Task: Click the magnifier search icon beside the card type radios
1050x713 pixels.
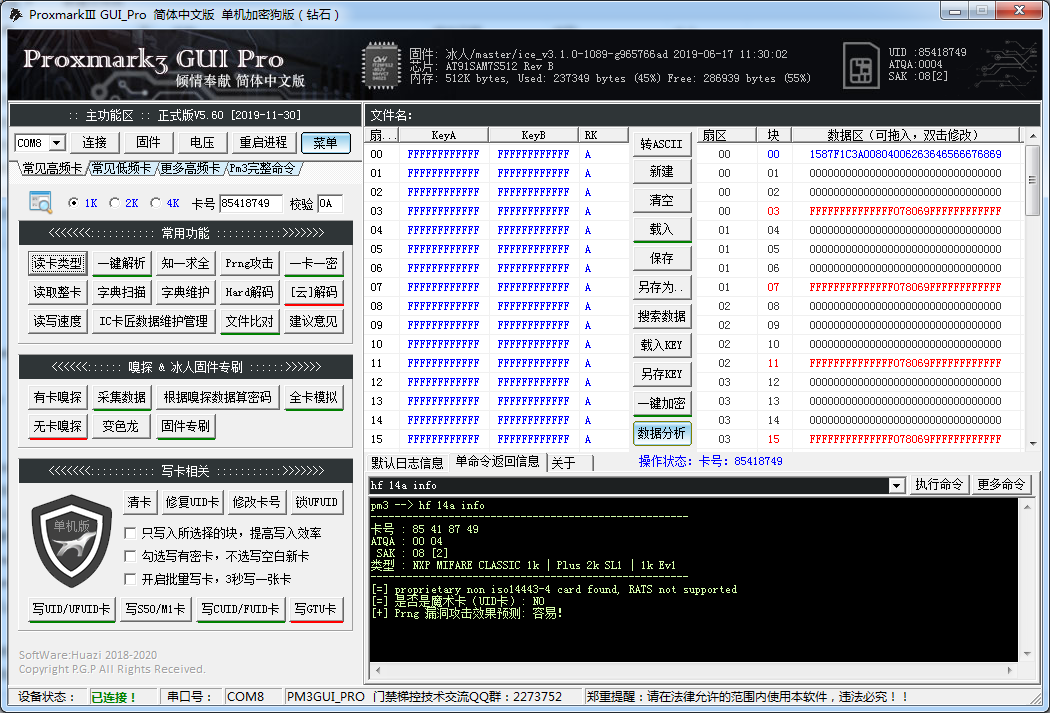Action: click(x=40, y=201)
